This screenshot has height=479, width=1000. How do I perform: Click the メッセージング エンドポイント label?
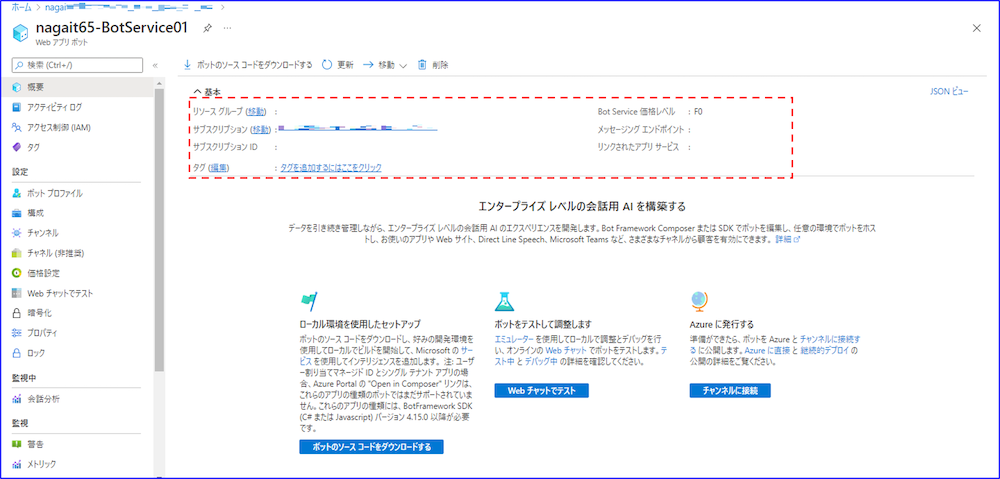641,129
